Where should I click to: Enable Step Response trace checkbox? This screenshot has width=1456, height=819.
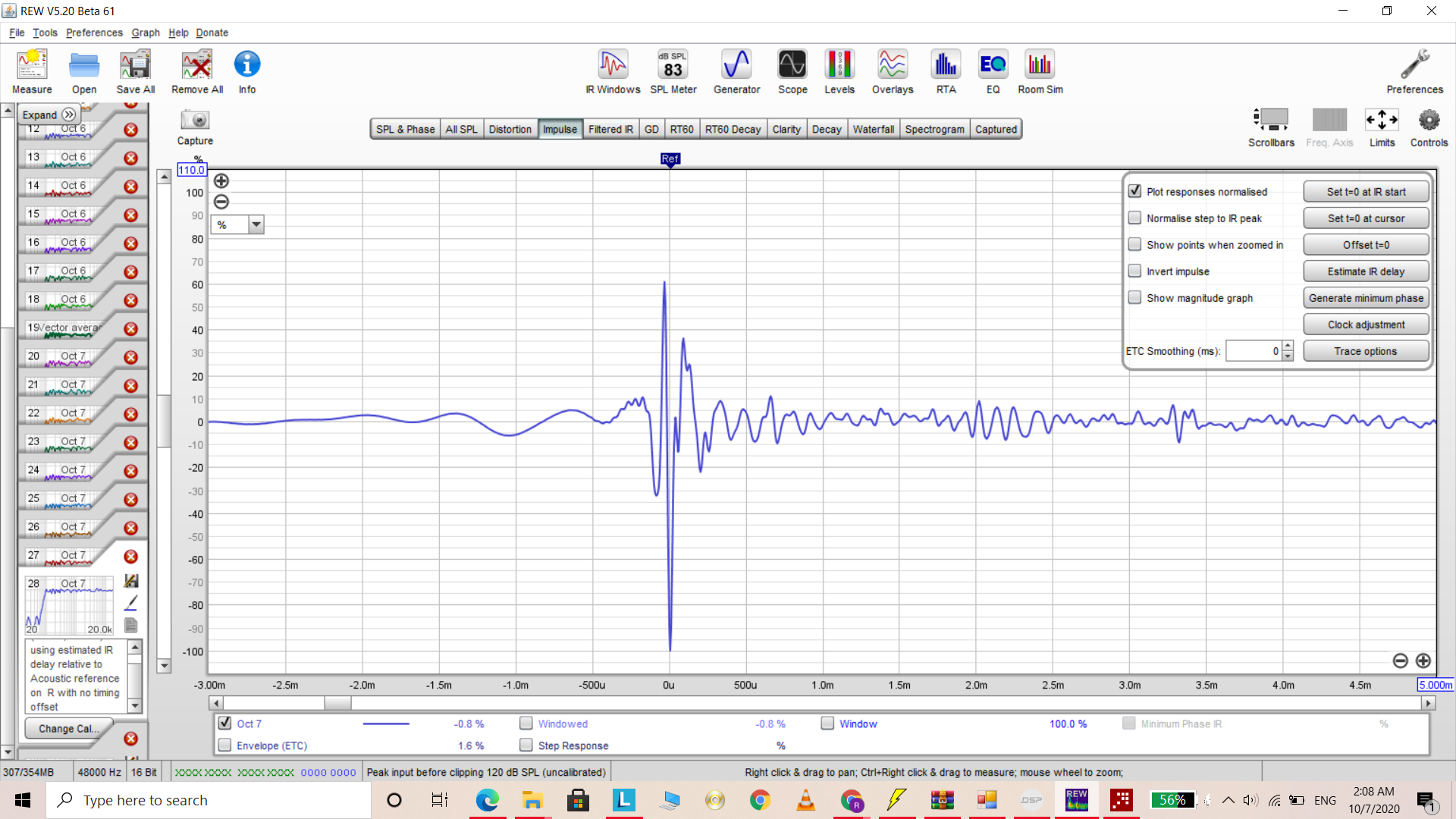(x=526, y=745)
